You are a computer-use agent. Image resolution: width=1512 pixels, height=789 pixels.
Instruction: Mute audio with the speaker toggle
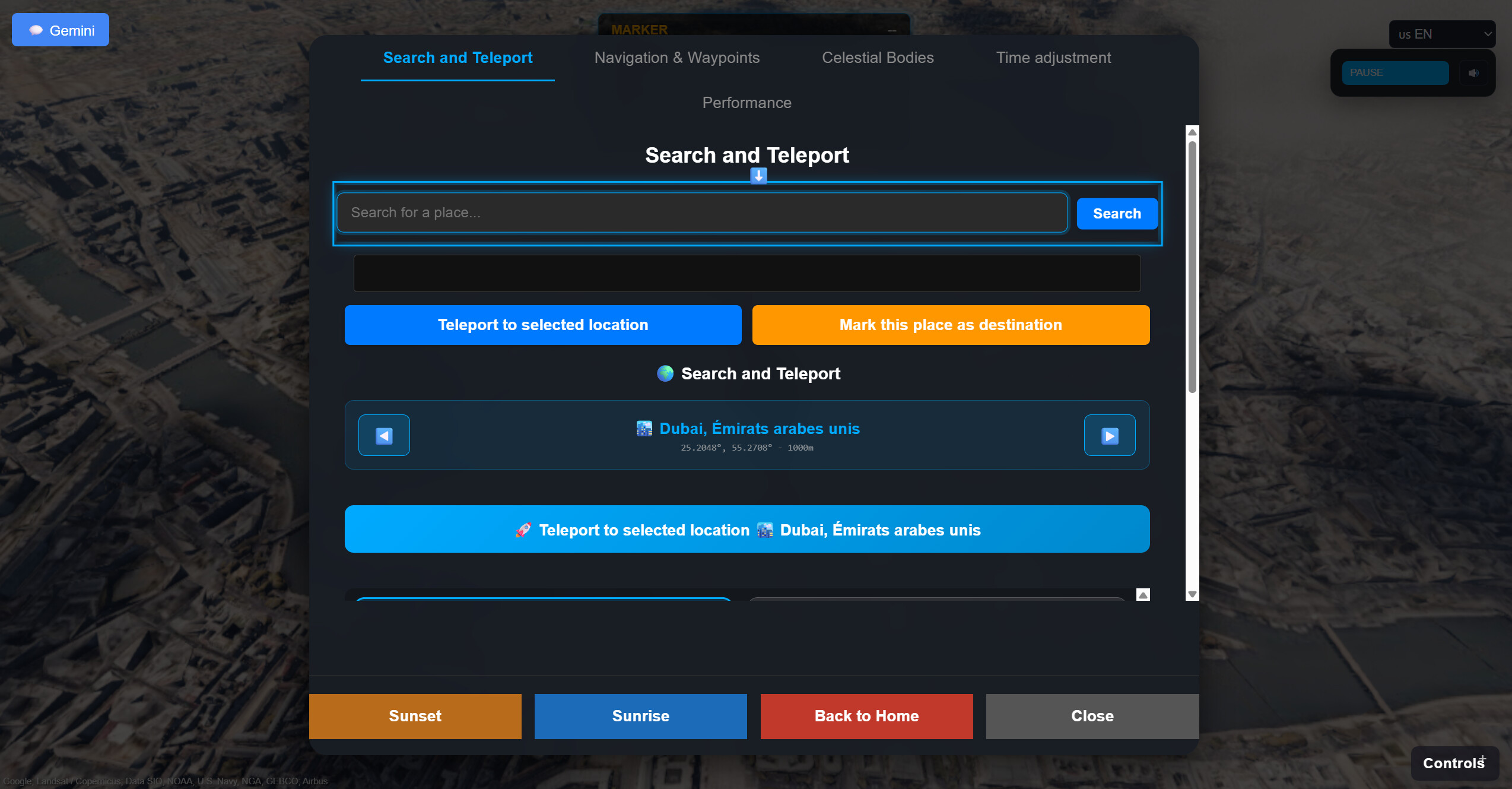[1474, 72]
